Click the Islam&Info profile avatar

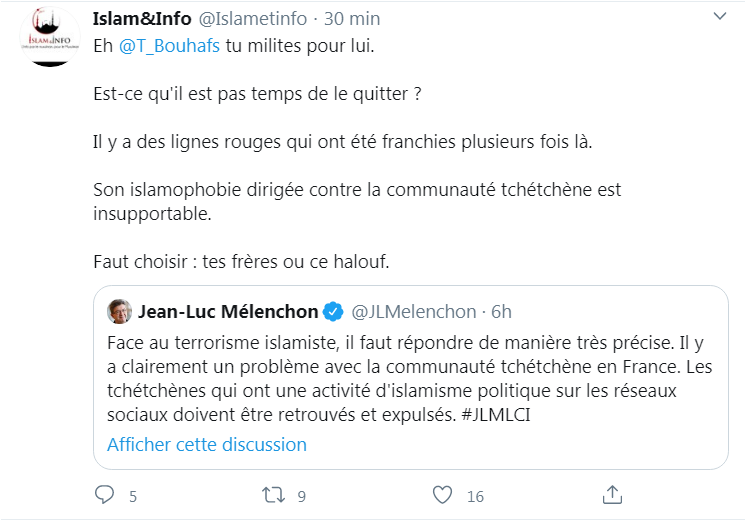(50, 38)
